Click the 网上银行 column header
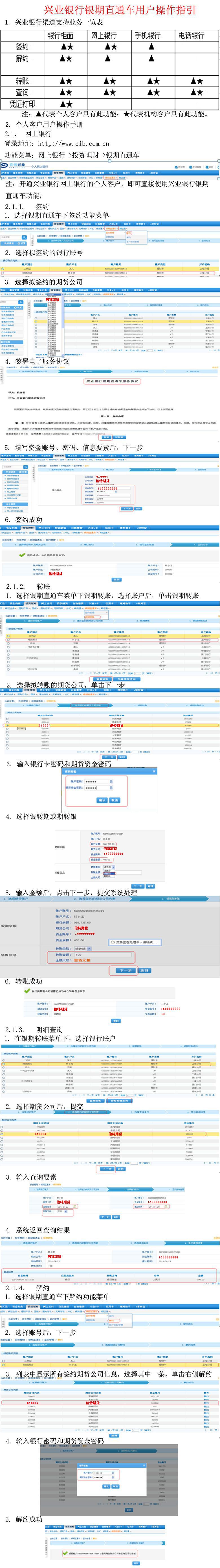The image size is (220, 1568). [104, 35]
